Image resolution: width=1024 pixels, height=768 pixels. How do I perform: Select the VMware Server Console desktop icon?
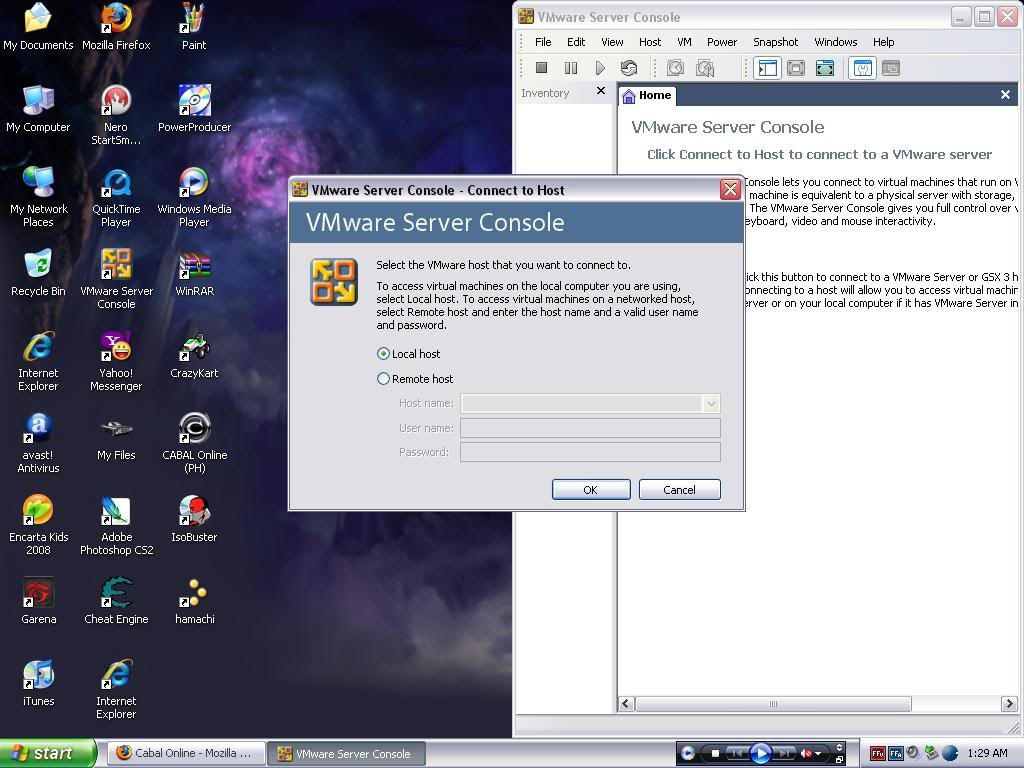coord(116,278)
